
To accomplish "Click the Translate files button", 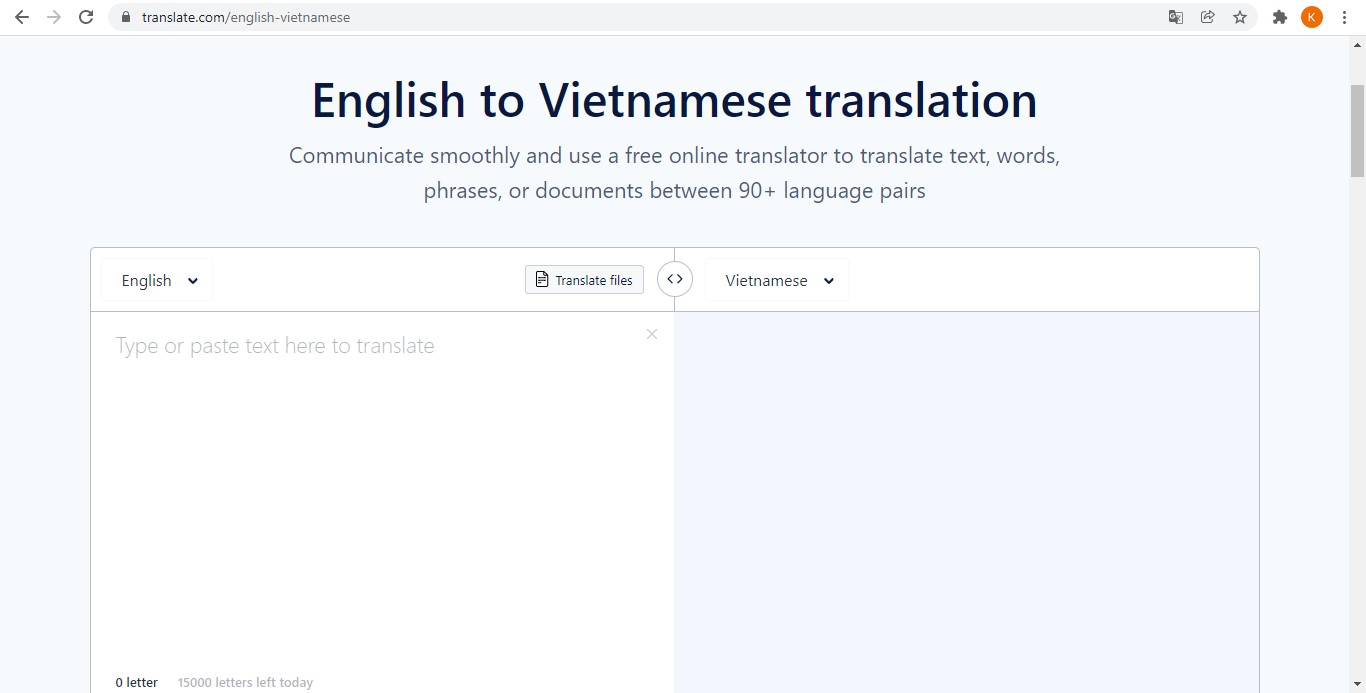I will tap(584, 280).
